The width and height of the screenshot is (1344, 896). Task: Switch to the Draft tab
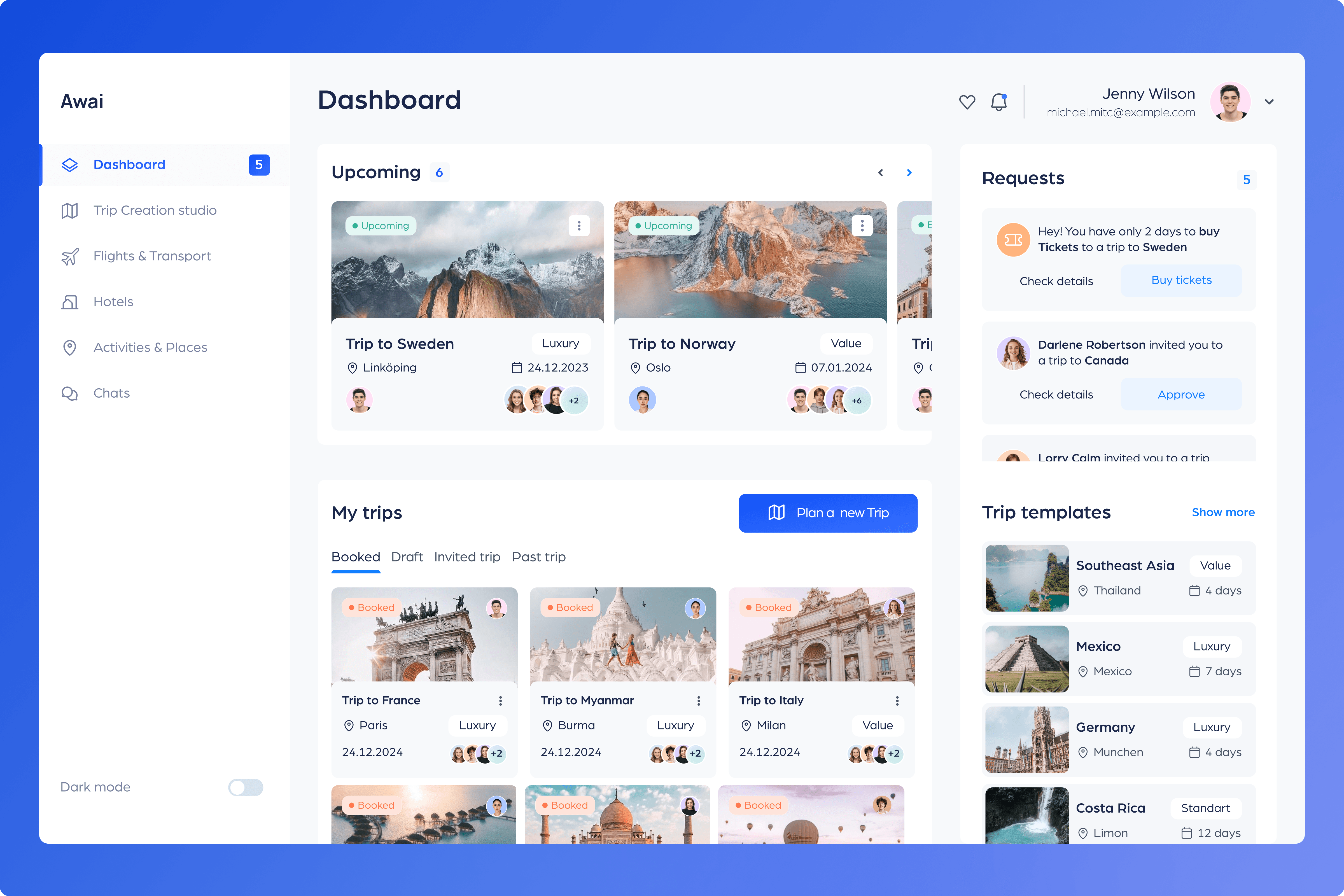pyautogui.click(x=407, y=557)
